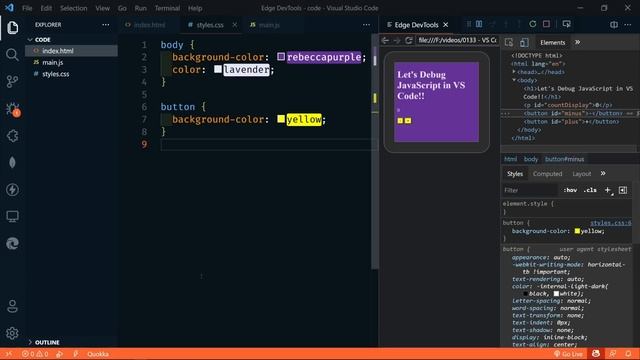Click the debug restart button
Image resolution: width=640 pixels, height=360 pixels.
[x=533, y=24]
